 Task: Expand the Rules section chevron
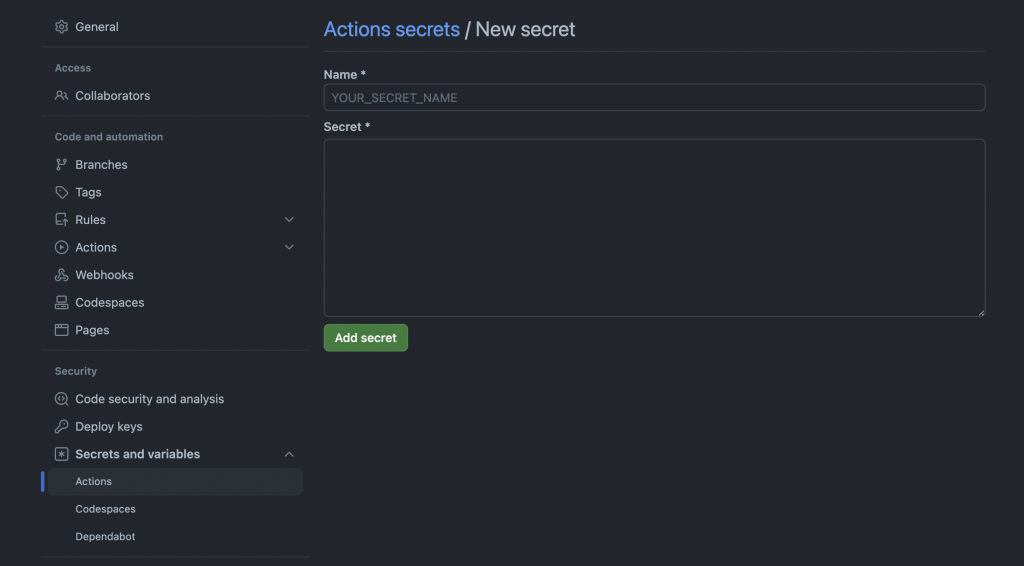[x=289, y=220]
